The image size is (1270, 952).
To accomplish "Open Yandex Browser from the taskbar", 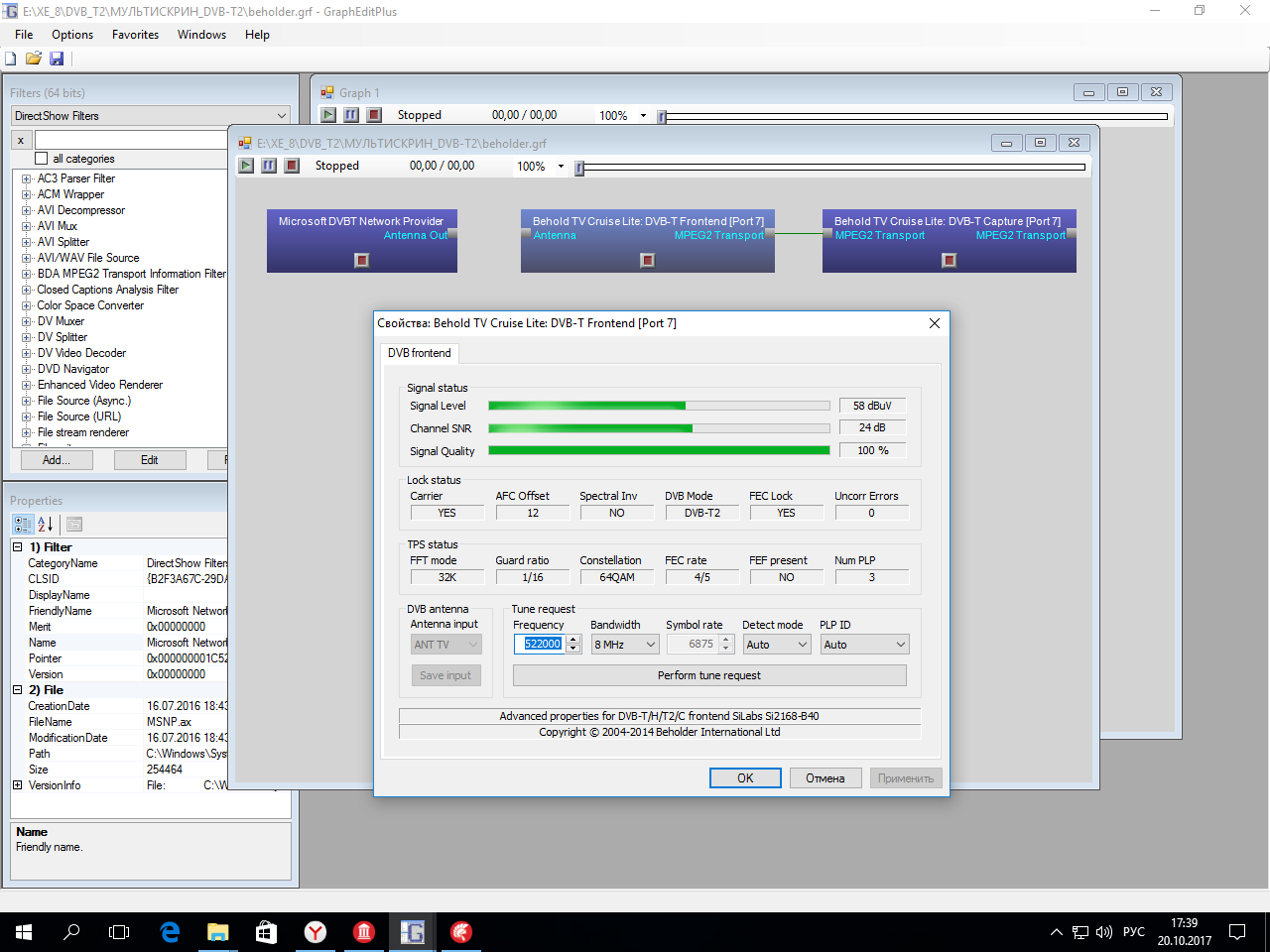I will (315, 932).
